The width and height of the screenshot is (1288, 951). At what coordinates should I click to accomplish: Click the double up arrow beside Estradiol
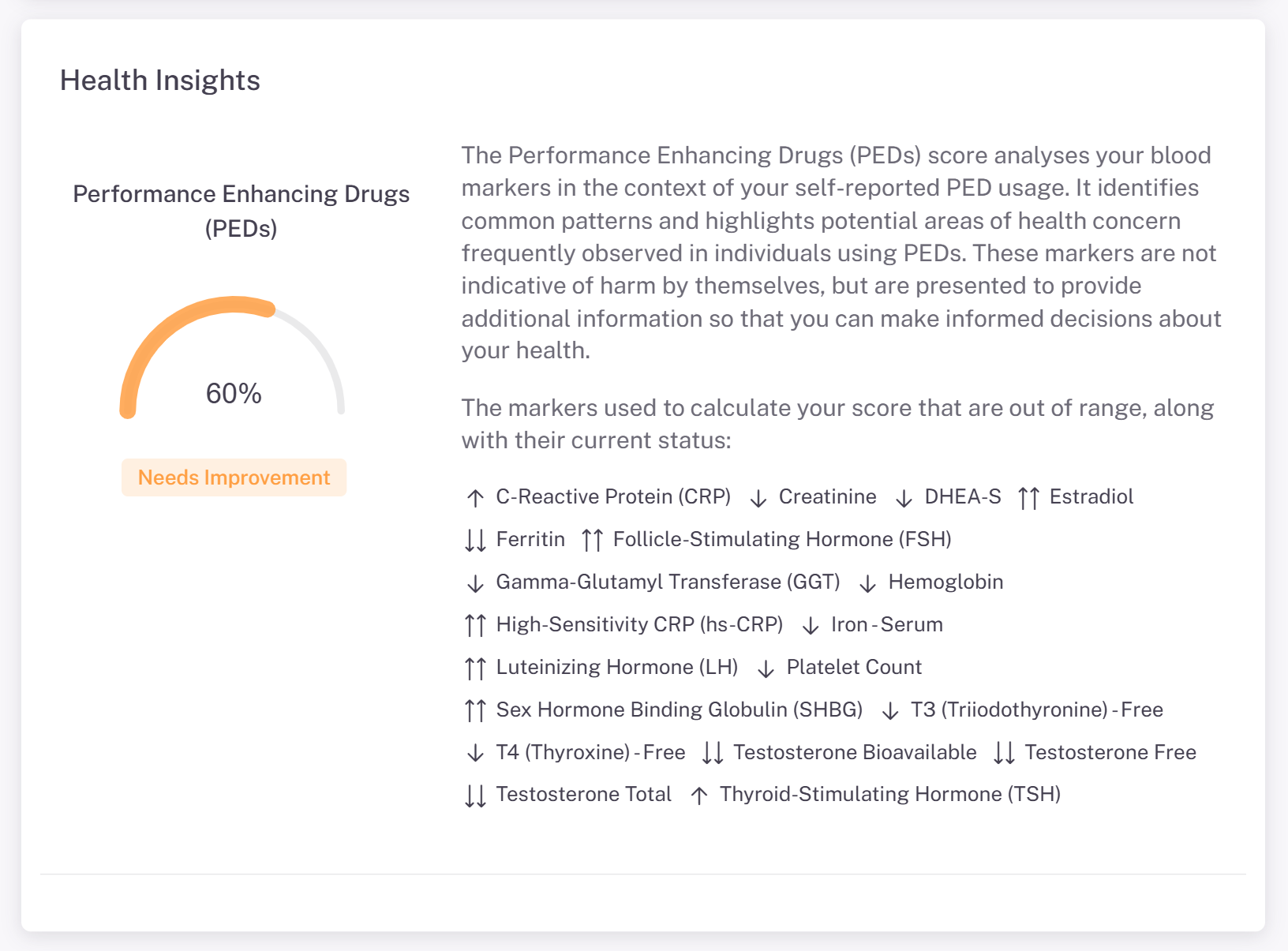pyautogui.click(x=1028, y=498)
